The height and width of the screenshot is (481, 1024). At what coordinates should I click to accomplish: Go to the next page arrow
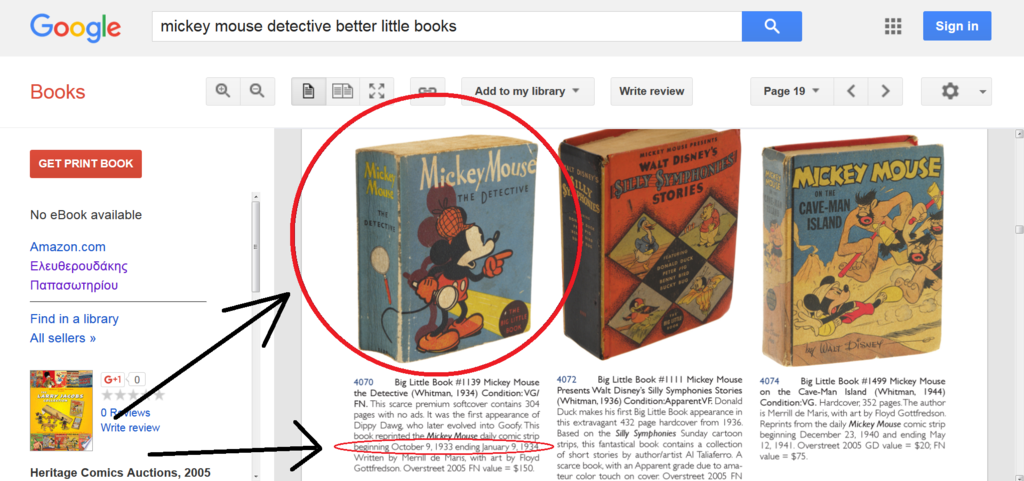tap(886, 91)
